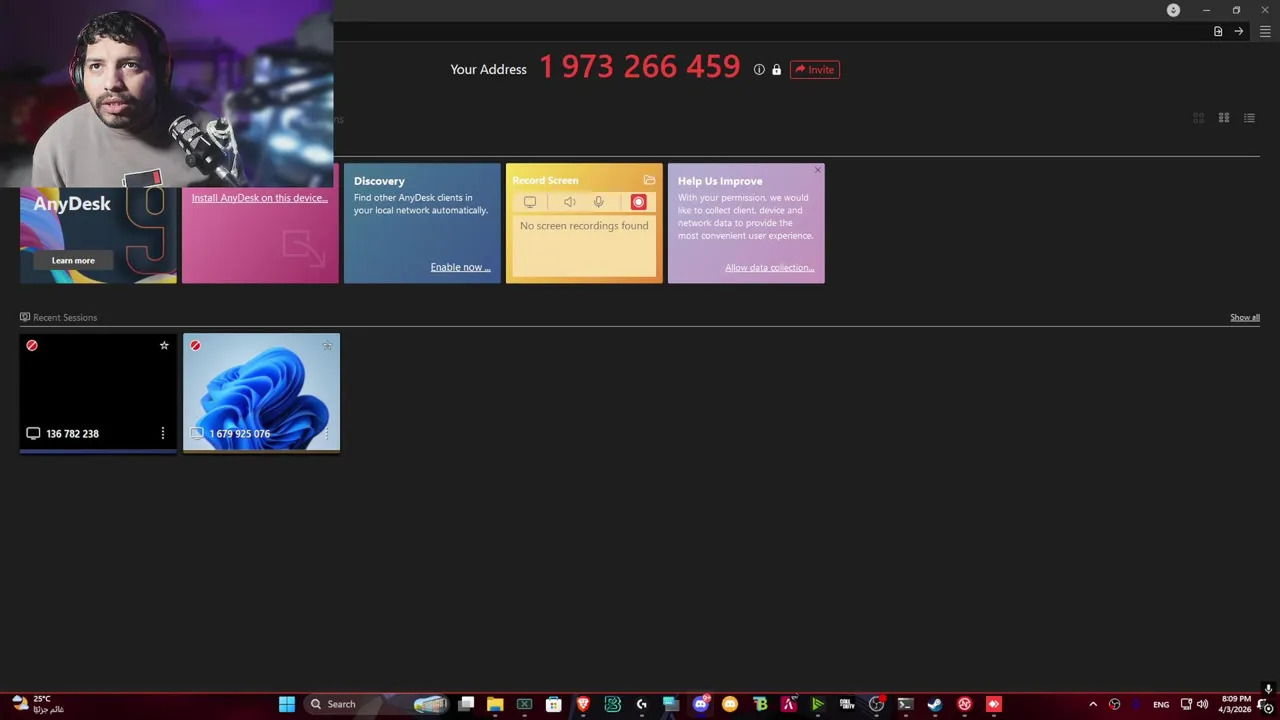Click 'No screen recordings found' text
The image size is (1280, 720).
tap(584, 226)
